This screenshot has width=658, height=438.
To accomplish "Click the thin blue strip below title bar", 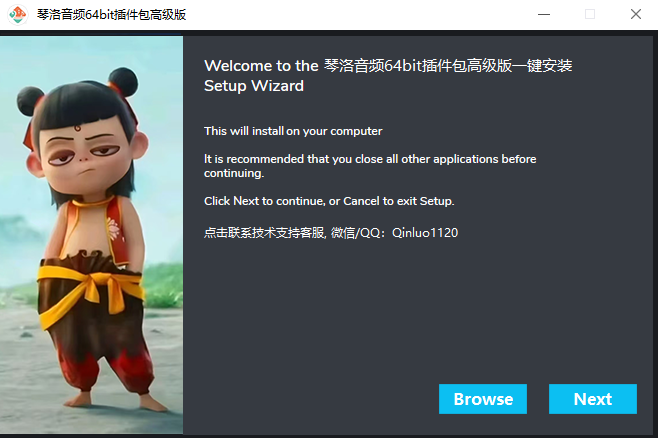I will click(x=91, y=33).
